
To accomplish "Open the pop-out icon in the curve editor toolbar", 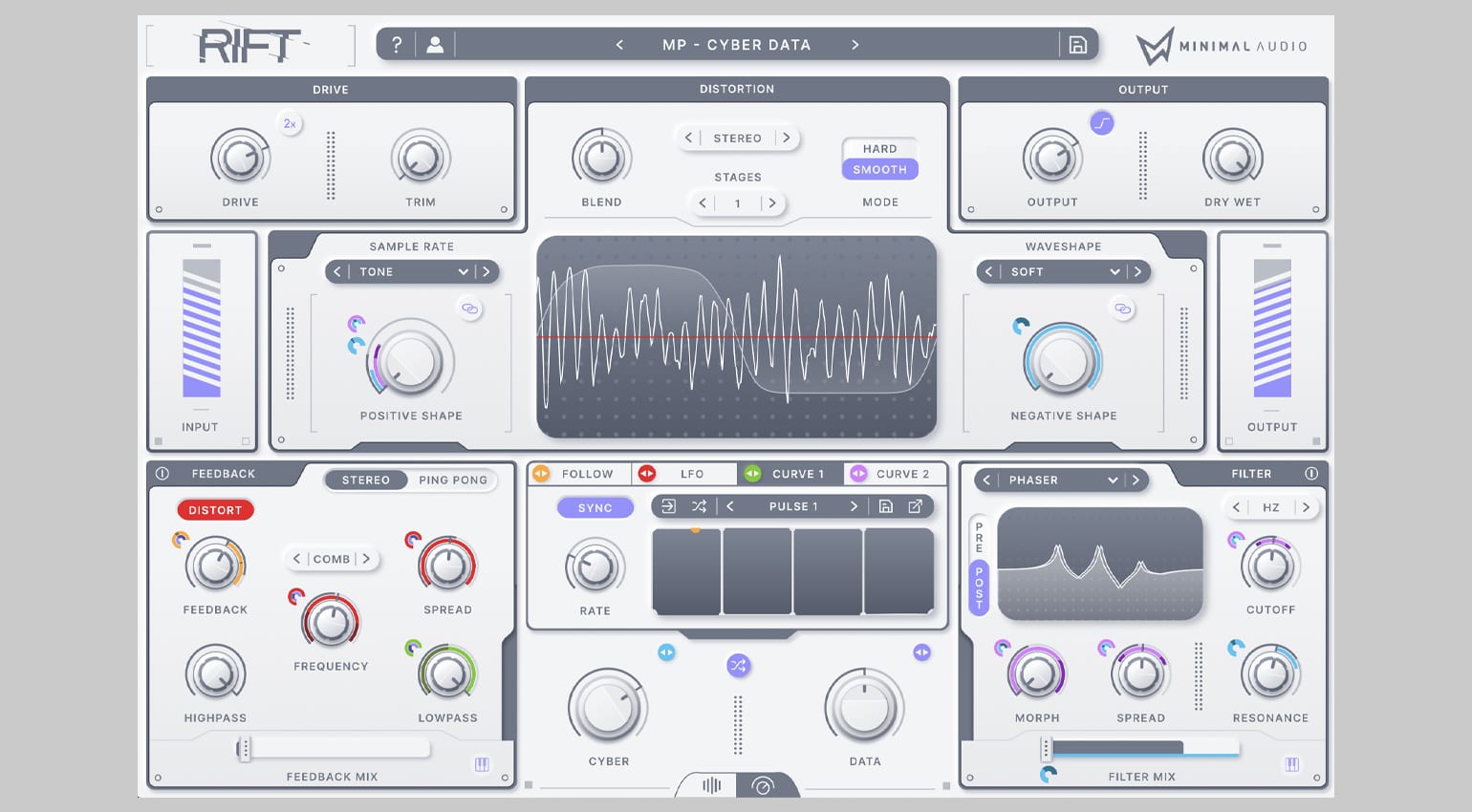I will (x=915, y=506).
